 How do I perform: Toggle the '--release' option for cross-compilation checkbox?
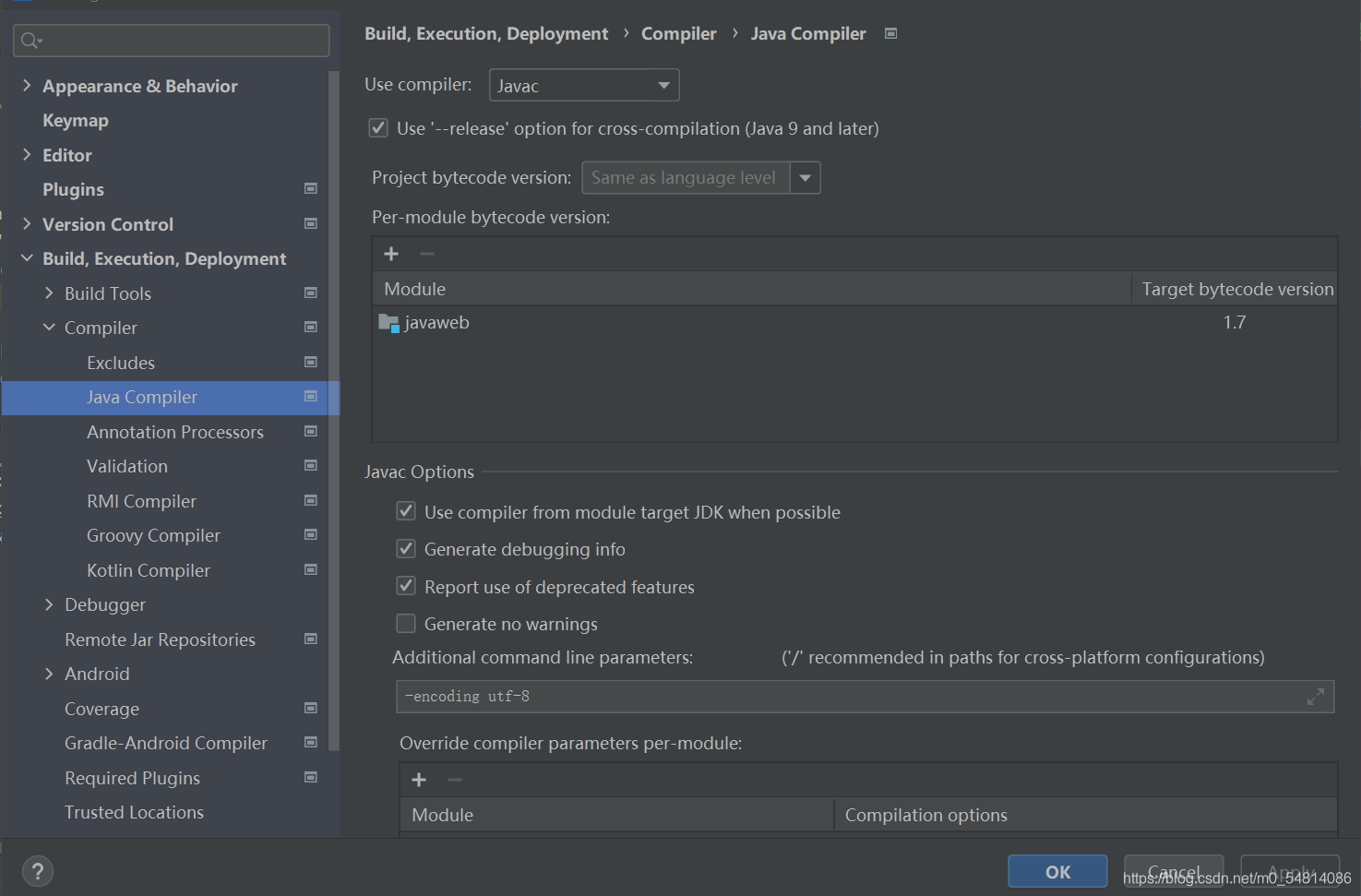[378, 128]
